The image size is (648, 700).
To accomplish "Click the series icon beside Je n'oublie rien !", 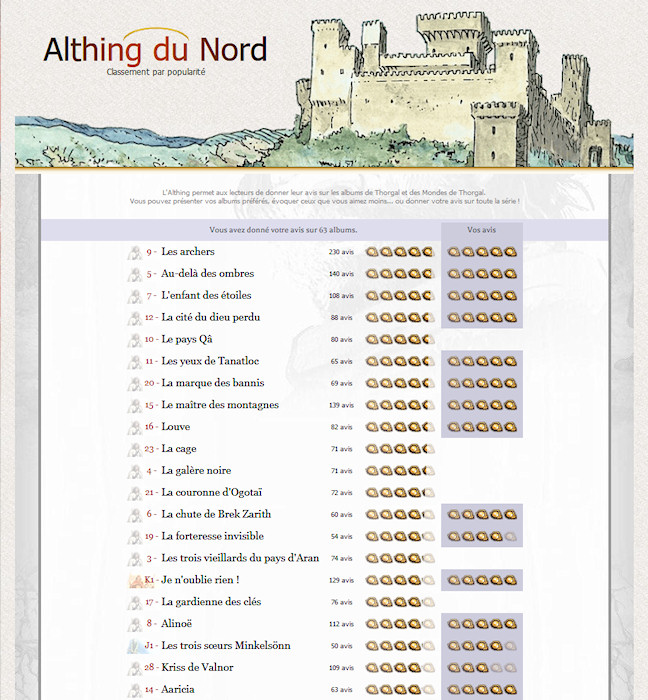I will point(133,580).
